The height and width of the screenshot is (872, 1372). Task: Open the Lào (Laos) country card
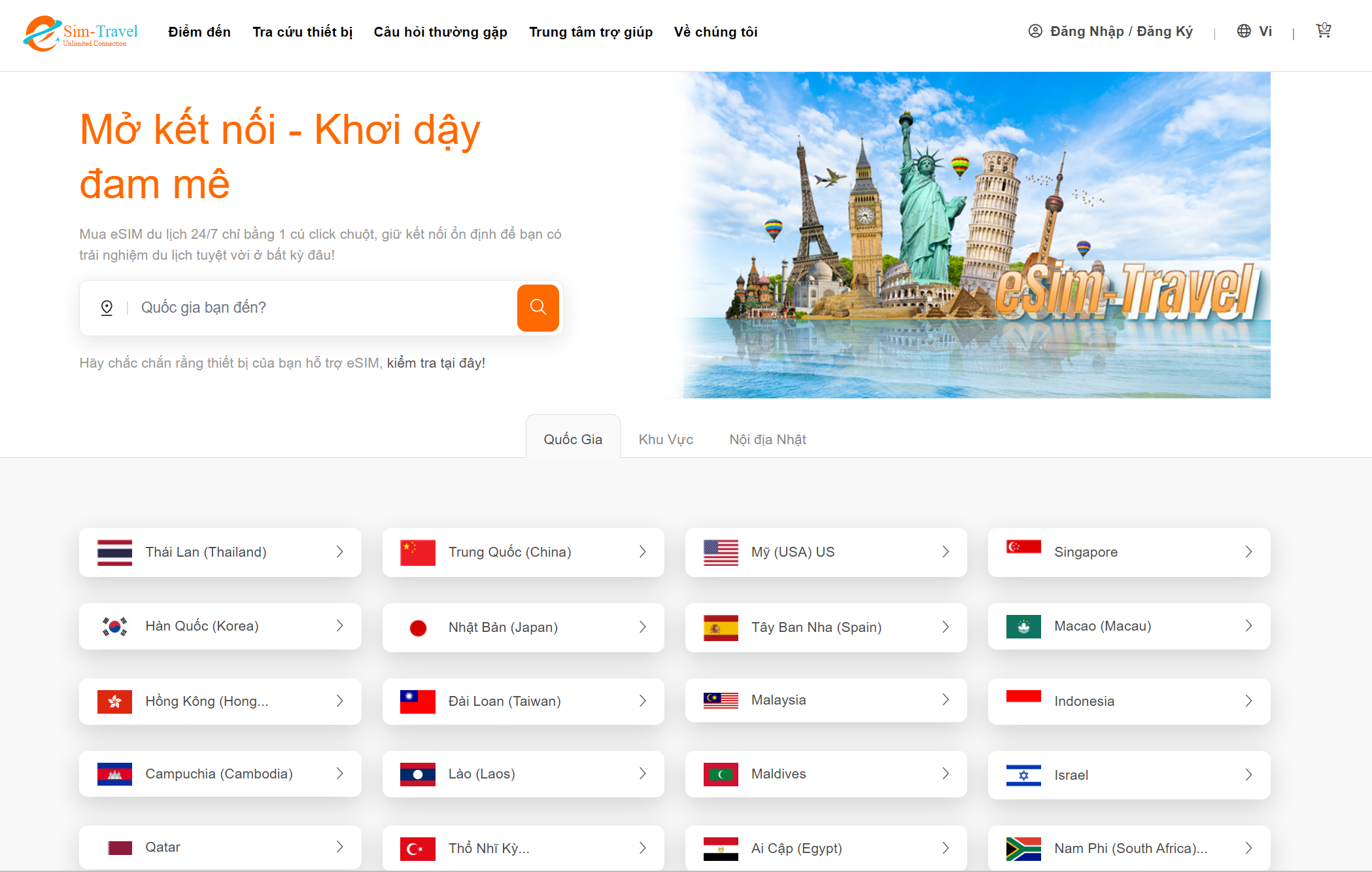click(x=523, y=774)
